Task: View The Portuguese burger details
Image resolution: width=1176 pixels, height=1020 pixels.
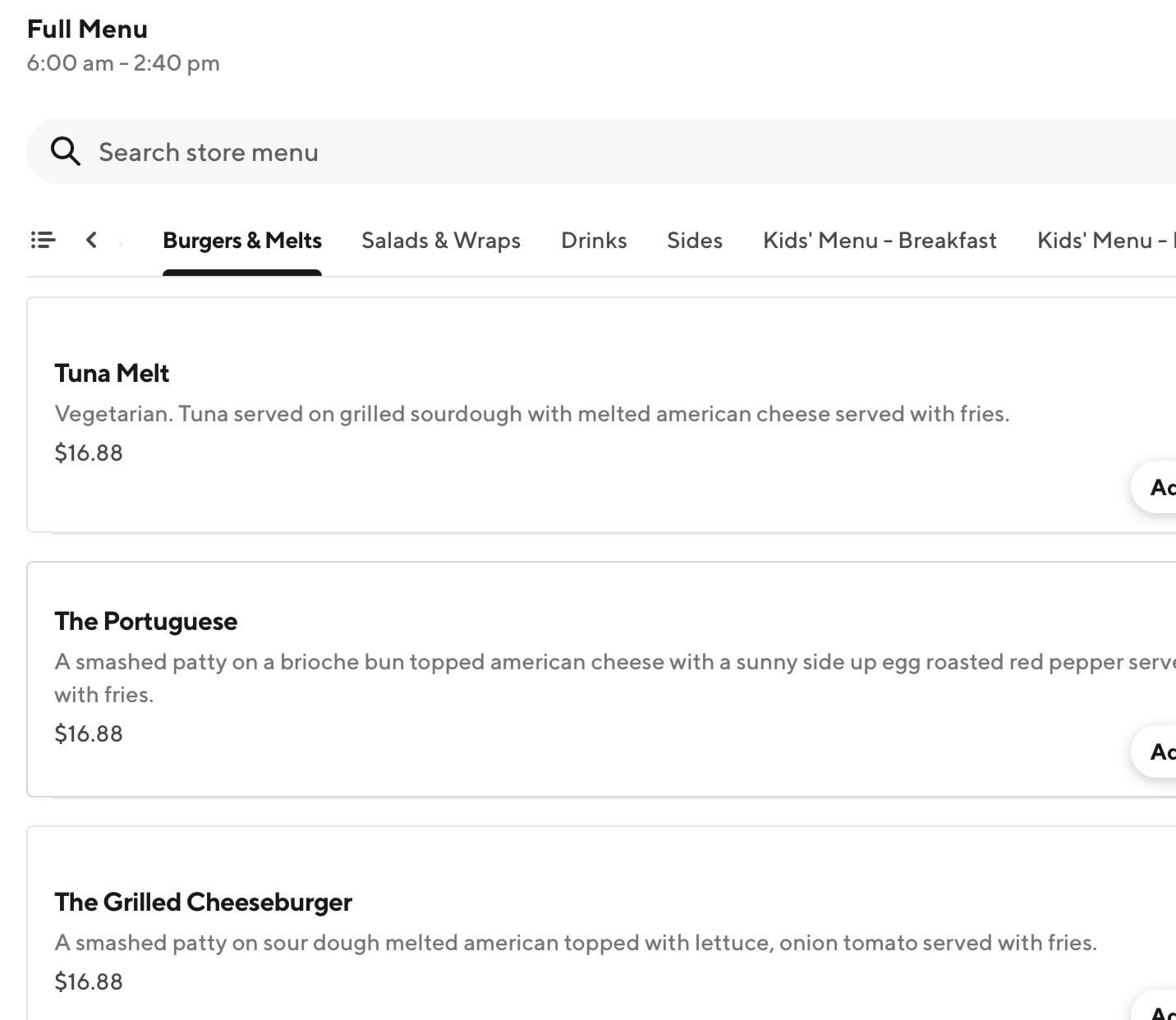Action: [x=145, y=622]
